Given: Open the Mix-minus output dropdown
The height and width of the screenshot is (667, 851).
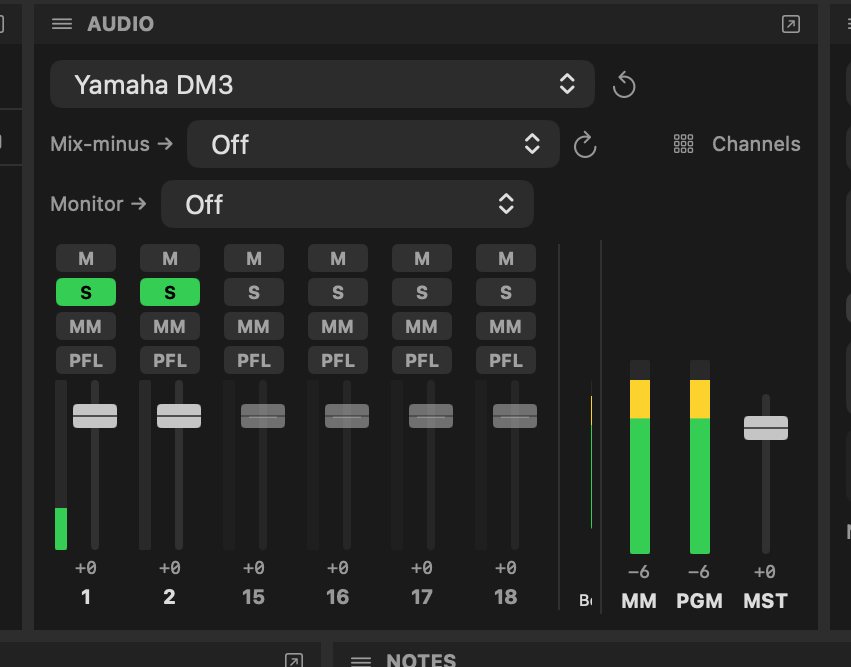Looking at the screenshot, I should tap(373, 144).
